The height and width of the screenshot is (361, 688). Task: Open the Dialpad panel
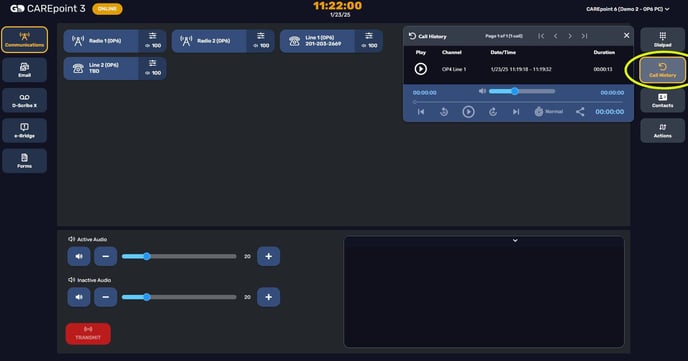click(662, 39)
